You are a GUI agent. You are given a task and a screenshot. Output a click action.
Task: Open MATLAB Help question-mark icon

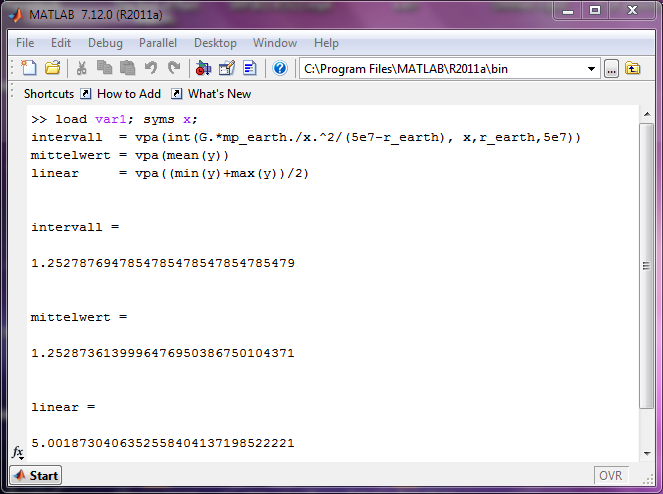click(280, 68)
